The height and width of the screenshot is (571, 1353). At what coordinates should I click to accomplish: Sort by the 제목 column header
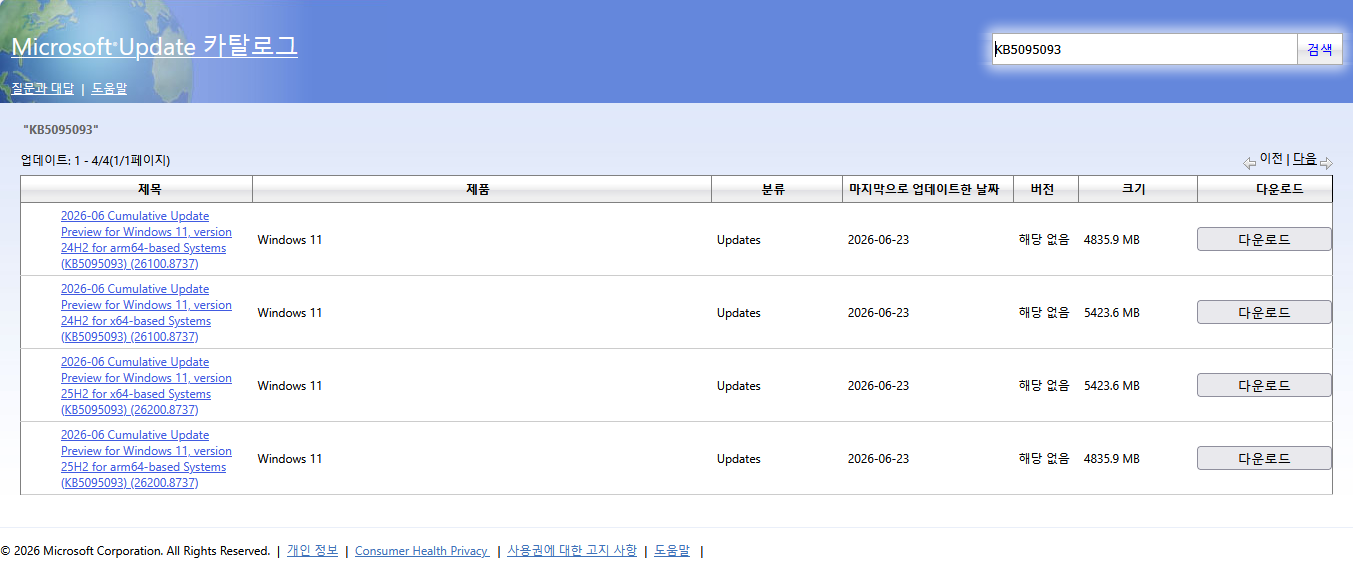tap(137, 189)
